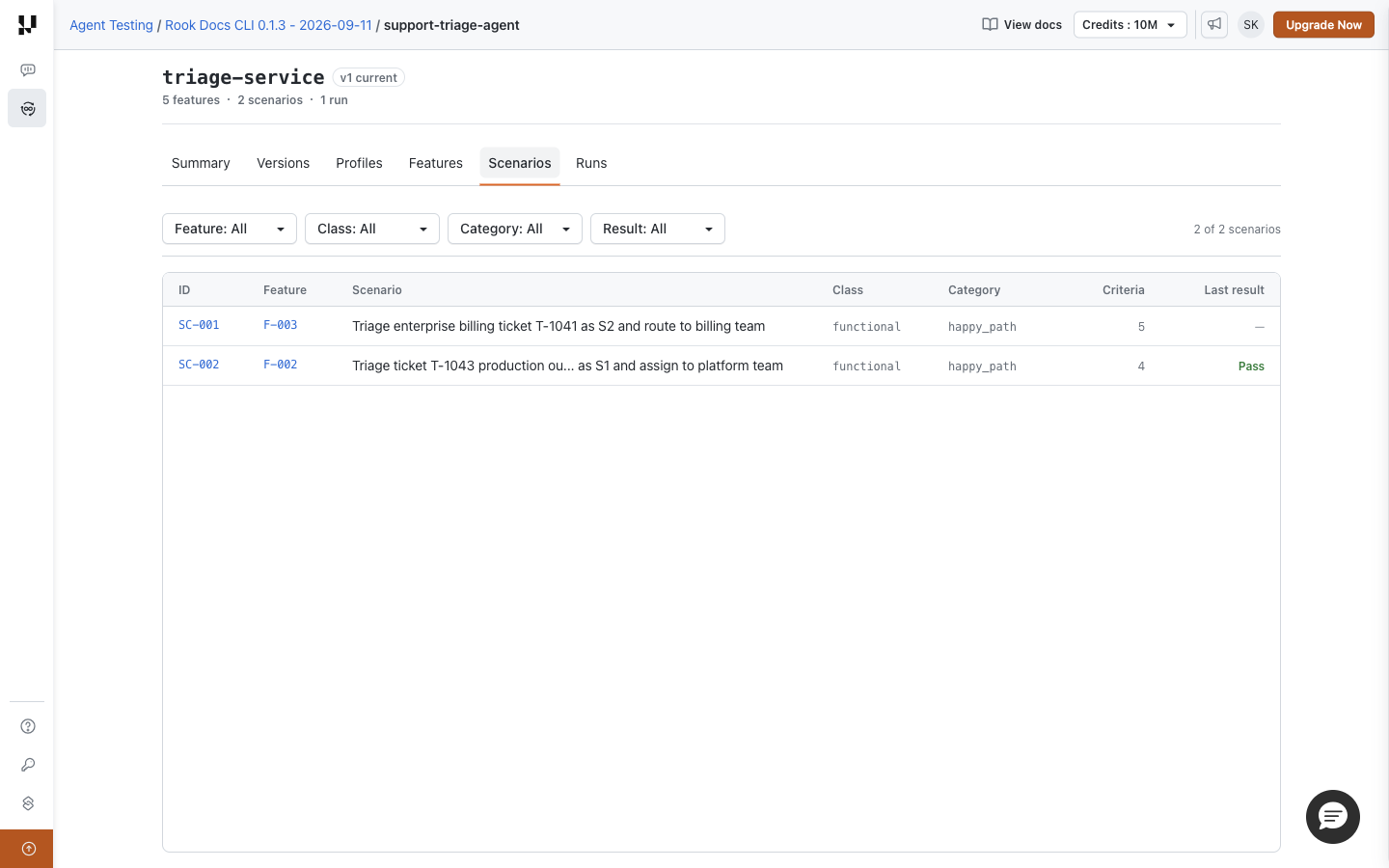1389x868 pixels.
Task: Open the F-002 feature link
Action: point(280,365)
